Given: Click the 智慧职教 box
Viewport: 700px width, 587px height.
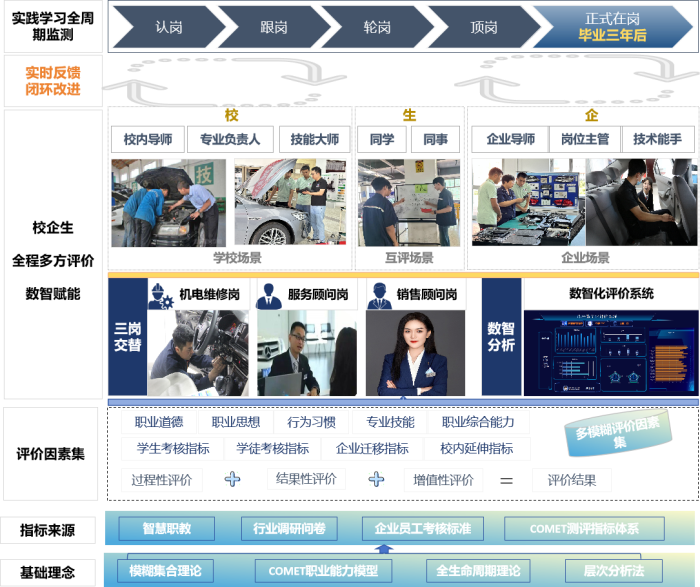Looking at the screenshot, I should (166, 528).
